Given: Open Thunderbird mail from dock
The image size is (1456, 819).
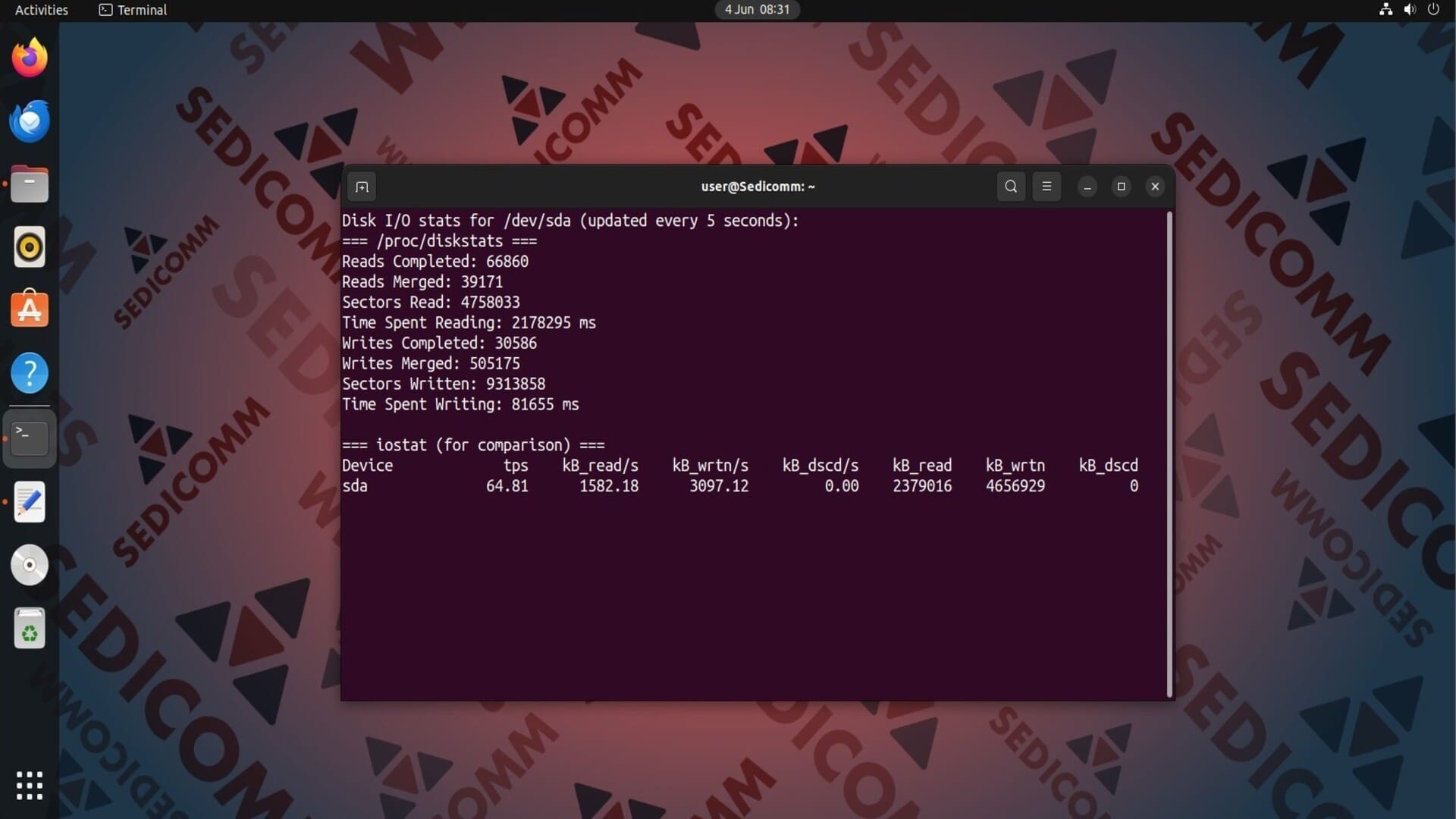Looking at the screenshot, I should click(x=30, y=121).
